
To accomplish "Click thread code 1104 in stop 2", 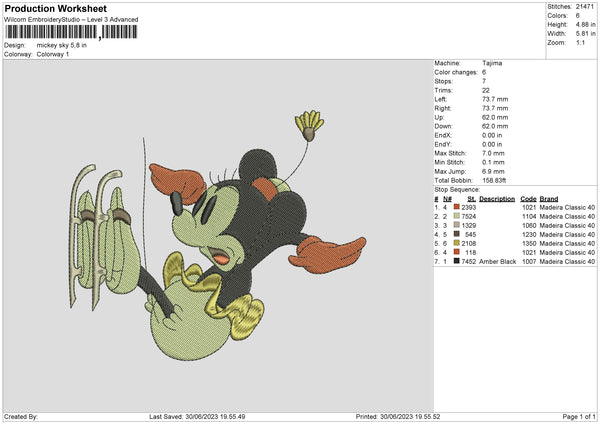I will click(x=529, y=217).
